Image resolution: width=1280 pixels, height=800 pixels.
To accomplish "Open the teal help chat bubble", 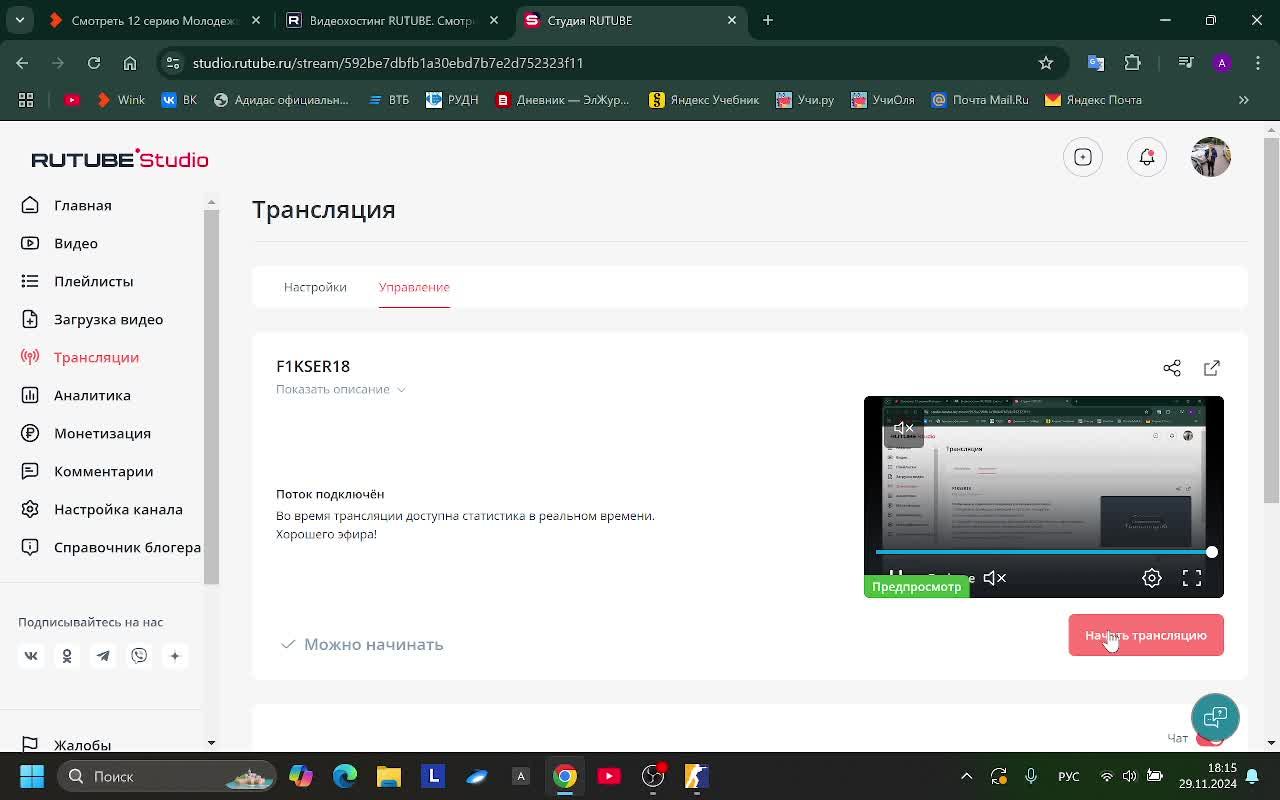I will [1215, 717].
